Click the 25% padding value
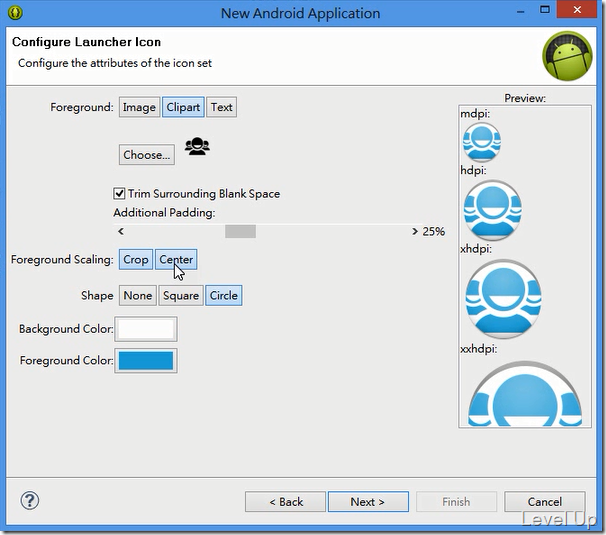The width and height of the screenshot is (606, 535). pyautogui.click(x=434, y=231)
